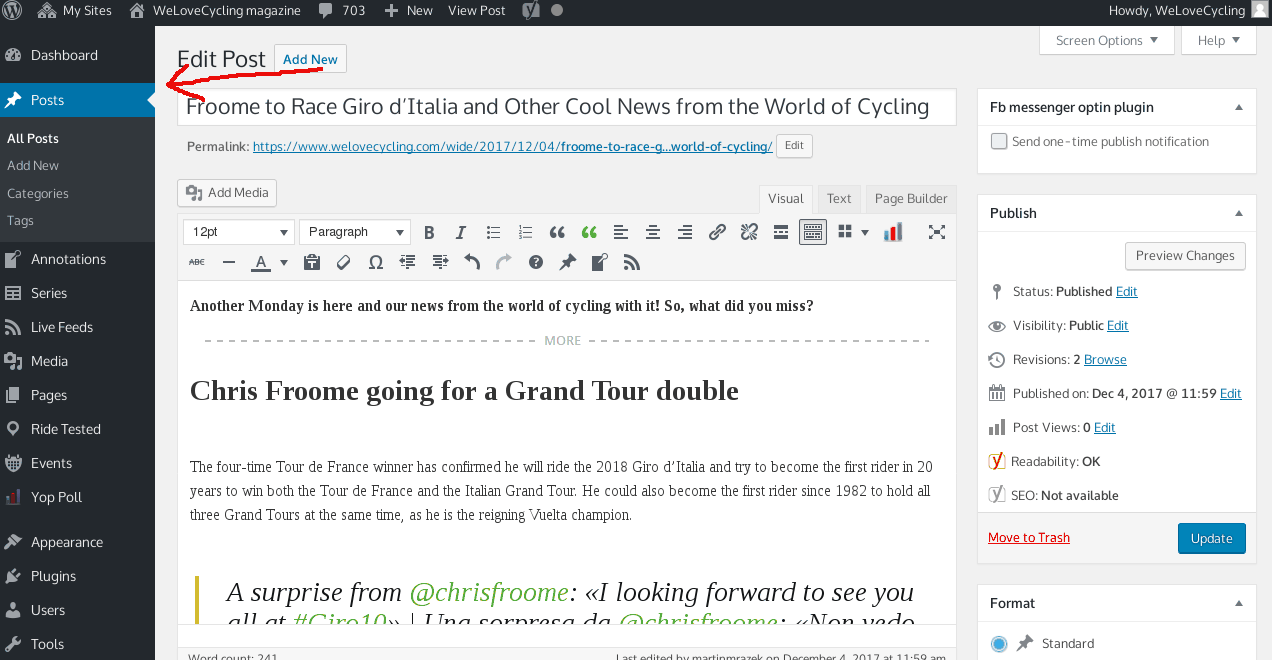Click the WordPress logo in admin bar

(x=13, y=11)
